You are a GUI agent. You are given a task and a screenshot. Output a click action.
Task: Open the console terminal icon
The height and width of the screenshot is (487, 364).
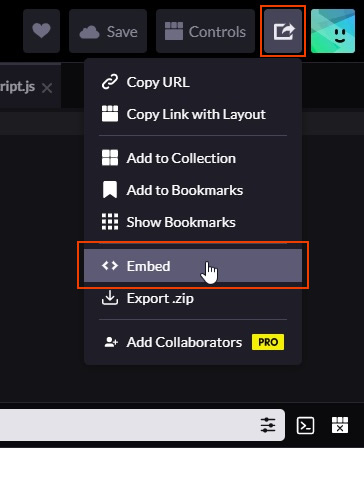point(305,425)
